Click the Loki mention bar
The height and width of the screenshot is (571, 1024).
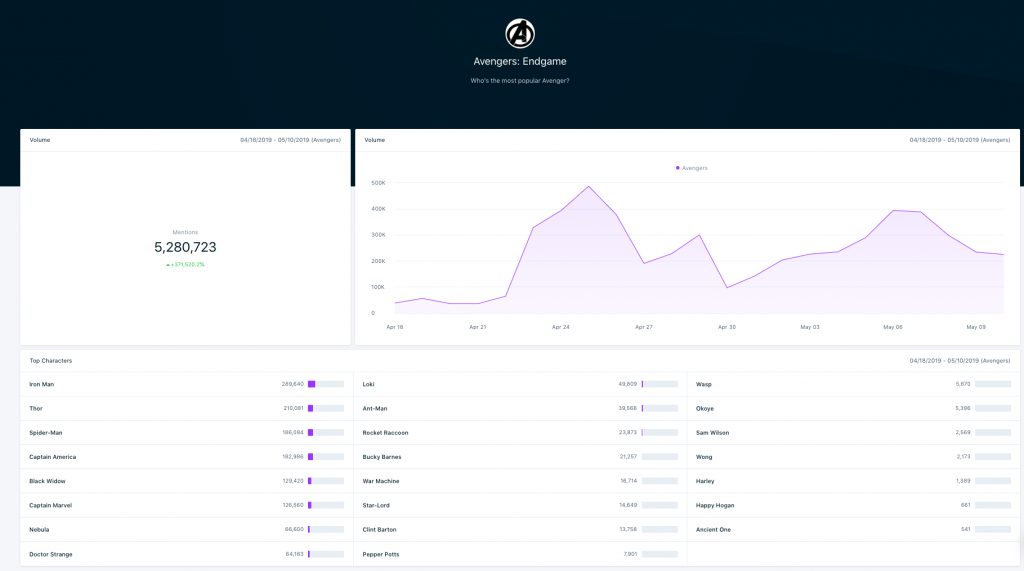click(660, 384)
